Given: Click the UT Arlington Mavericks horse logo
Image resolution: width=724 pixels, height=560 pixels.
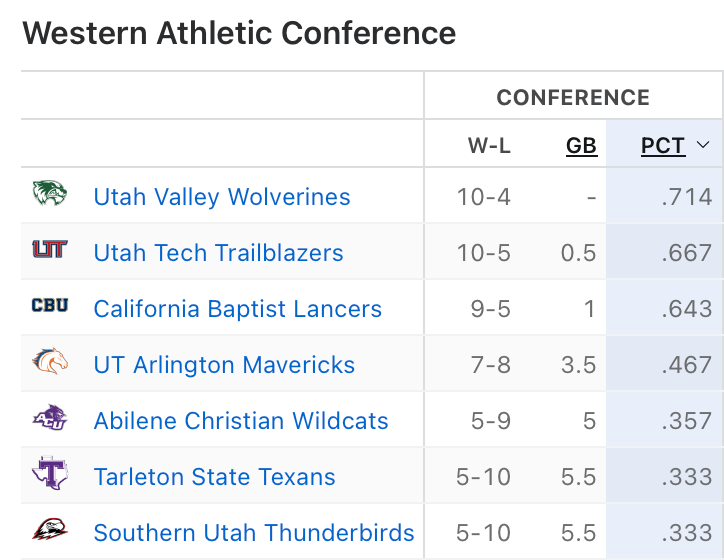Looking at the screenshot, I should click(49, 361).
